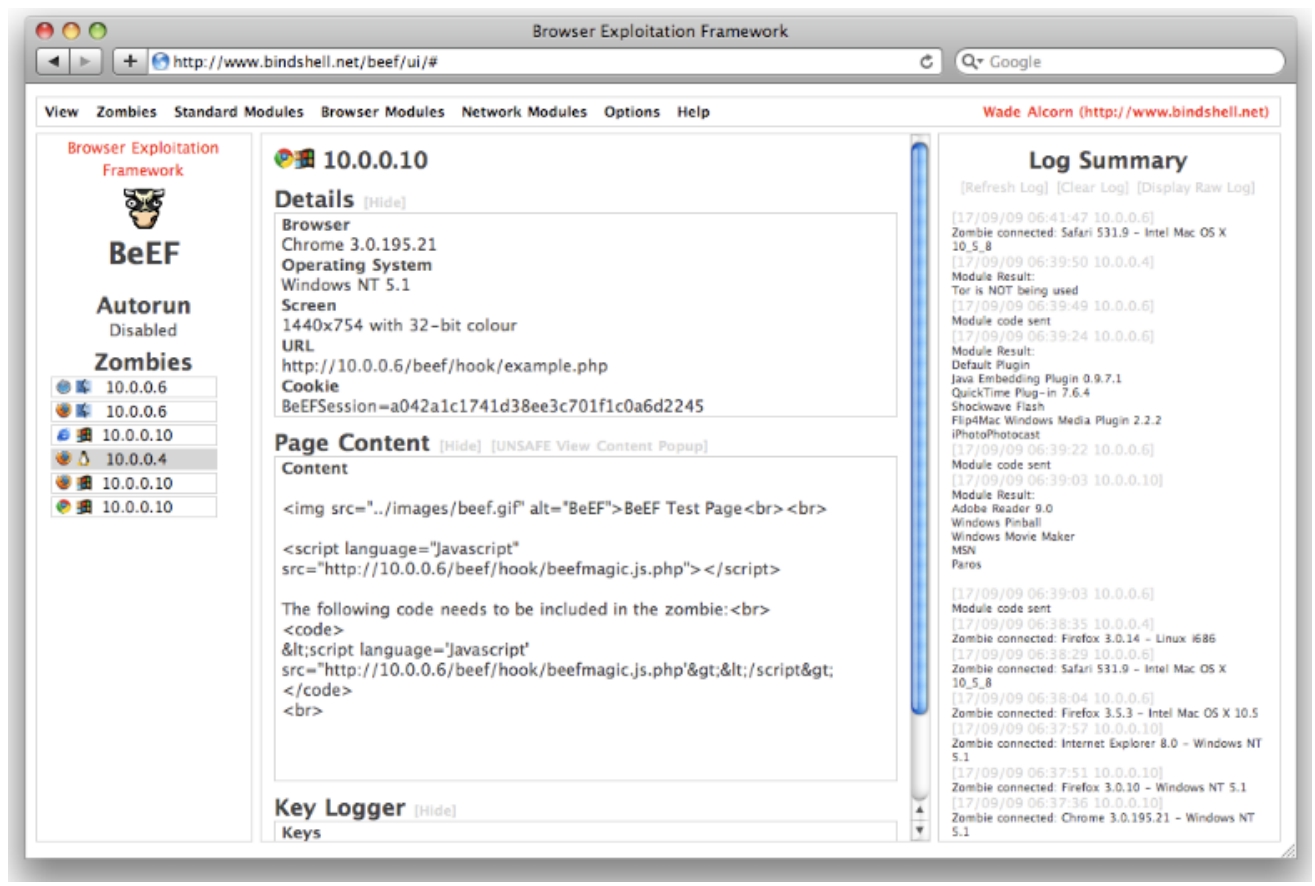1315x886 pixels.
Task: Click the plus add-bookmark button
Action: coord(130,61)
